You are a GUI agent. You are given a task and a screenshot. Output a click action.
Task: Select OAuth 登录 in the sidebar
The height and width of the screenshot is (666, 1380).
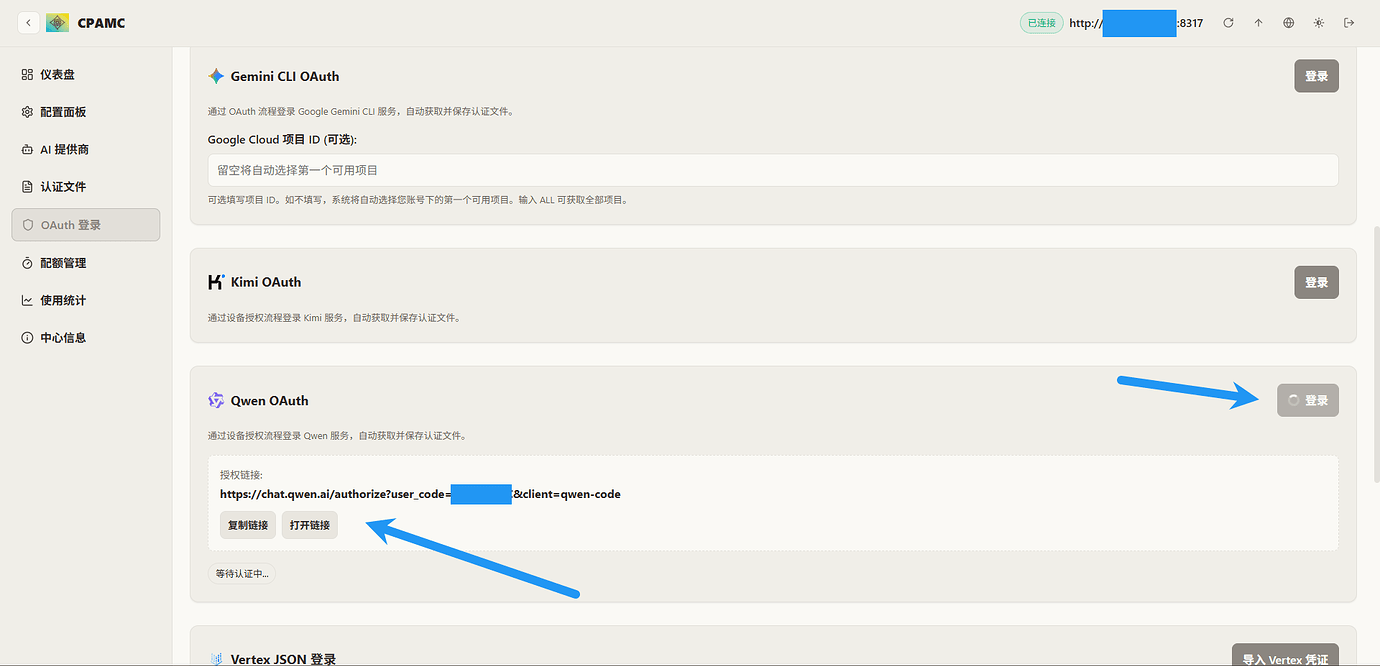pos(86,225)
